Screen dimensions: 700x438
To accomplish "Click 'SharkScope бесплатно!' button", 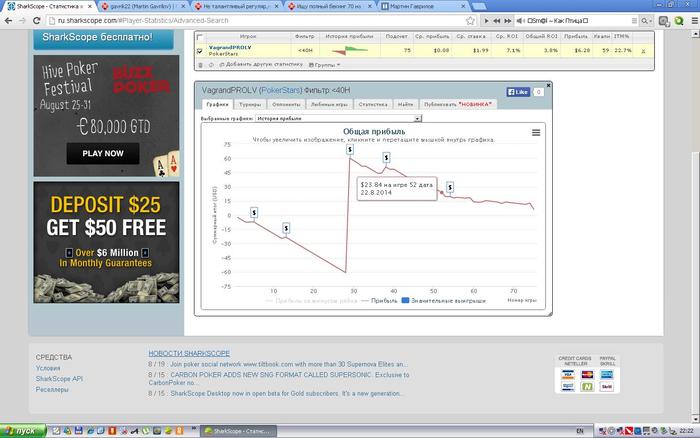I will [x=104, y=38].
